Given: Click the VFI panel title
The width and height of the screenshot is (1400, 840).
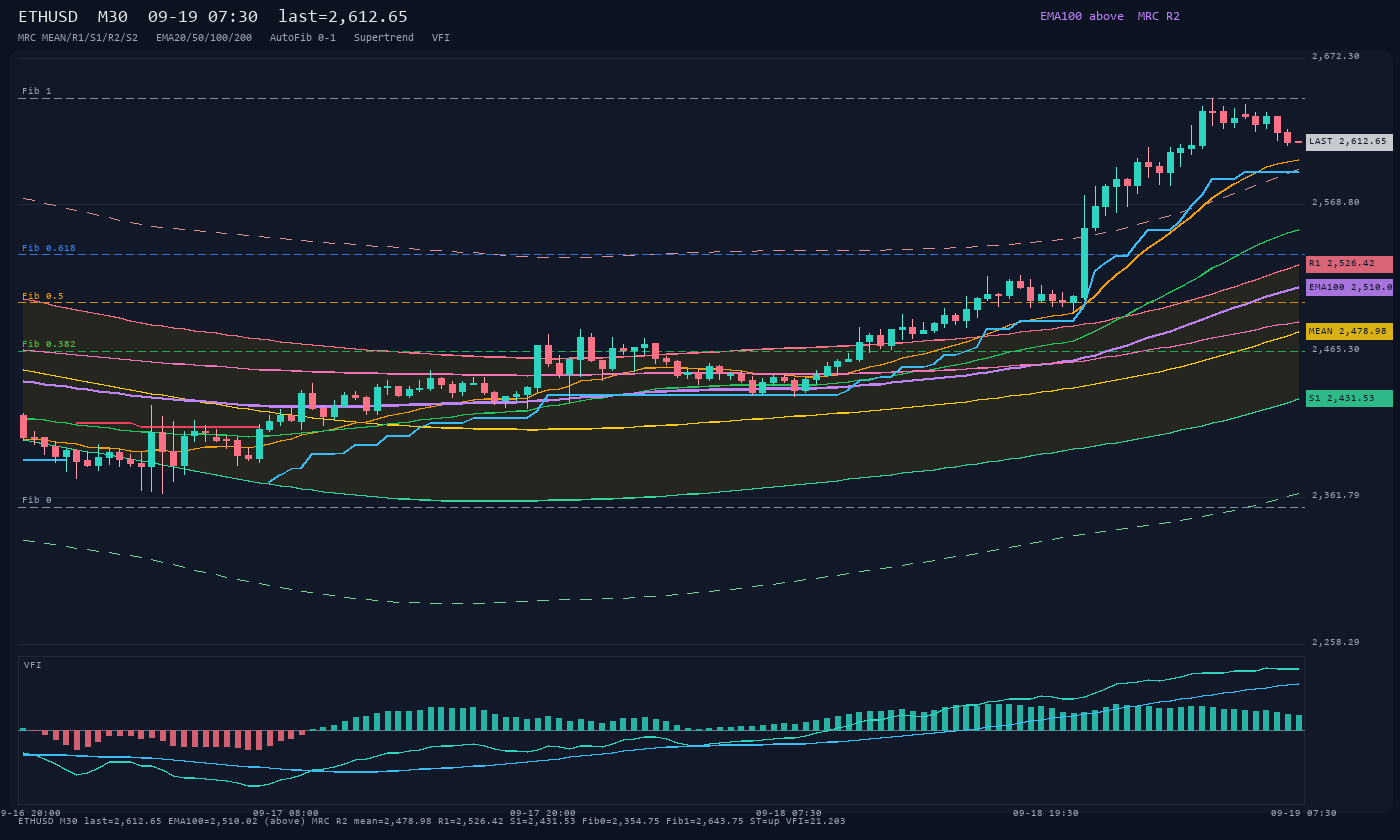Looking at the screenshot, I should (33, 665).
